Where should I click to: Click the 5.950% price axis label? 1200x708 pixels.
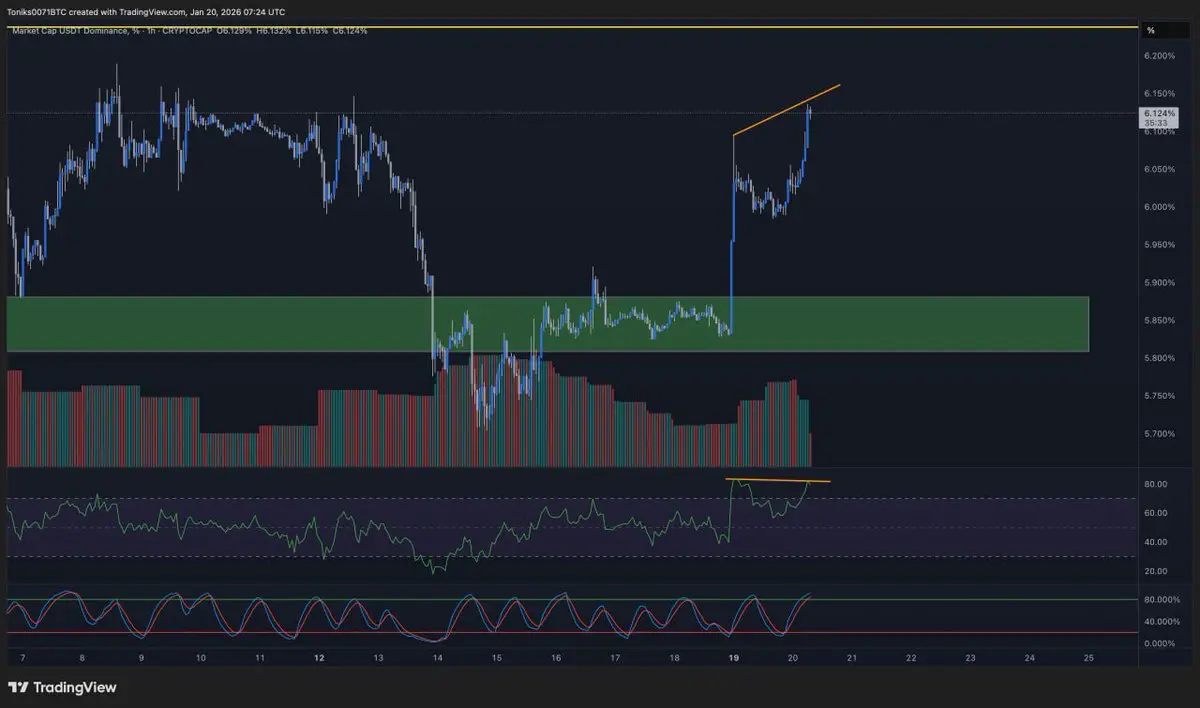[x=1160, y=245]
